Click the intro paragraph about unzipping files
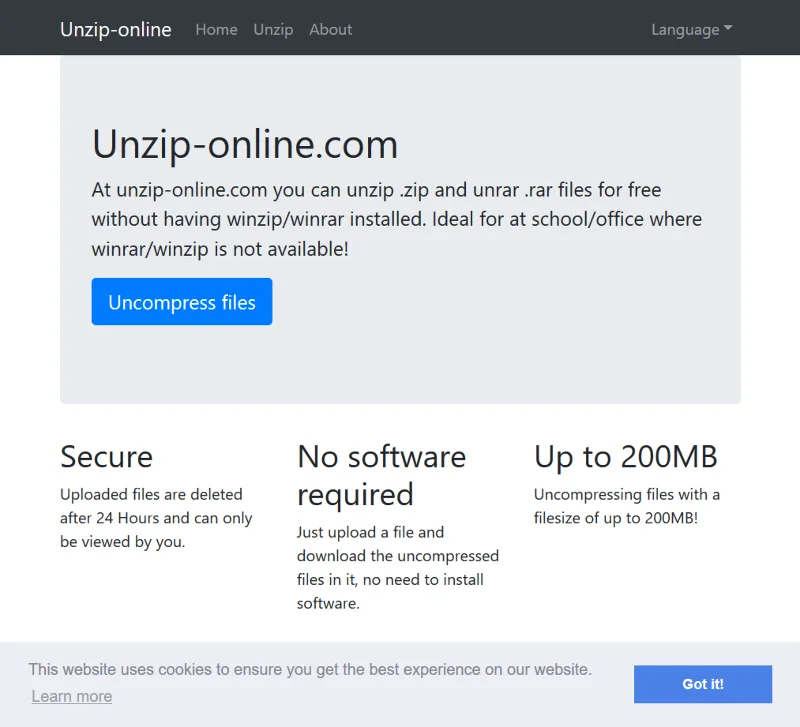 click(x=396, y=219)
